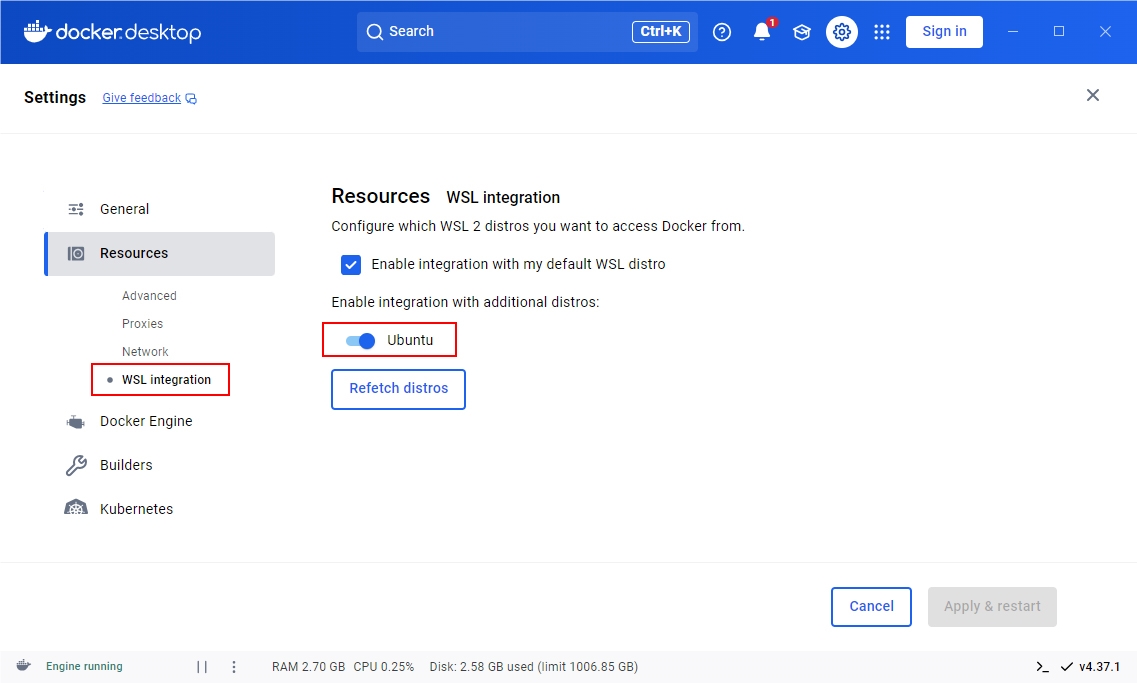1137x683 pixels.
Task: Click the Refetch distros button
Action: click(398, 389)
